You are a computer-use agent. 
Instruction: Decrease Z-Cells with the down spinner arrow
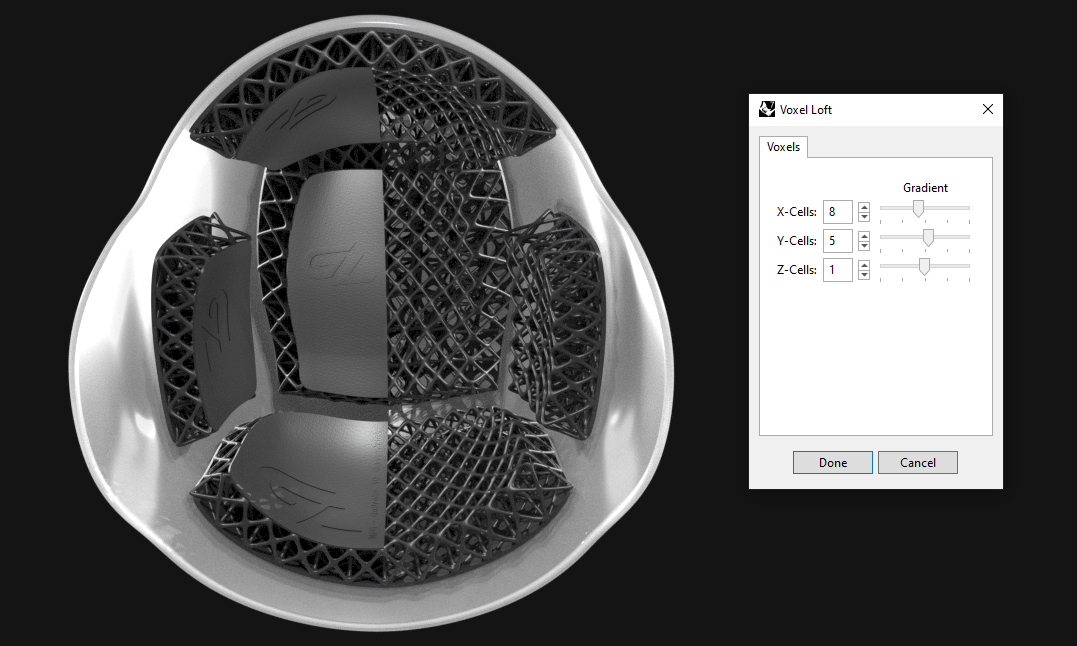[x=863, y=274]
